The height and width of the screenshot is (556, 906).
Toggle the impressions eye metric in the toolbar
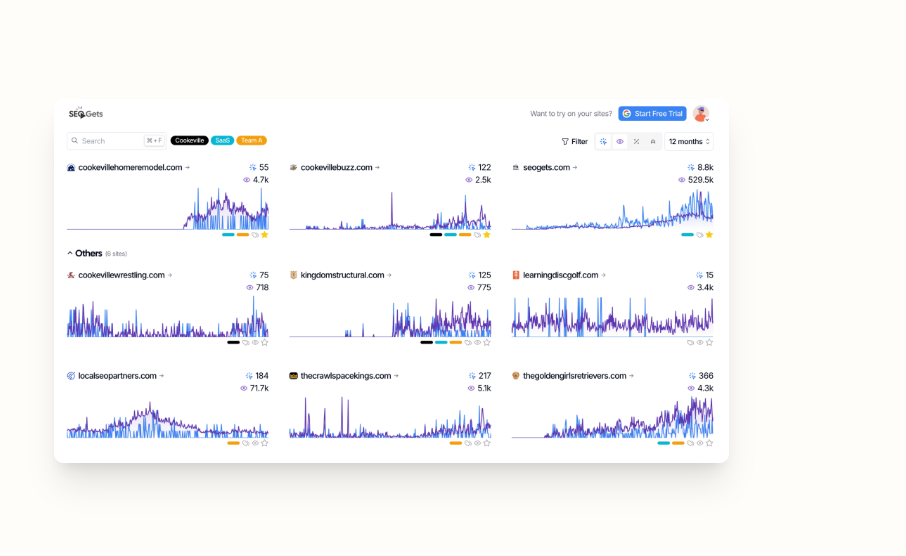pos(620,142)
